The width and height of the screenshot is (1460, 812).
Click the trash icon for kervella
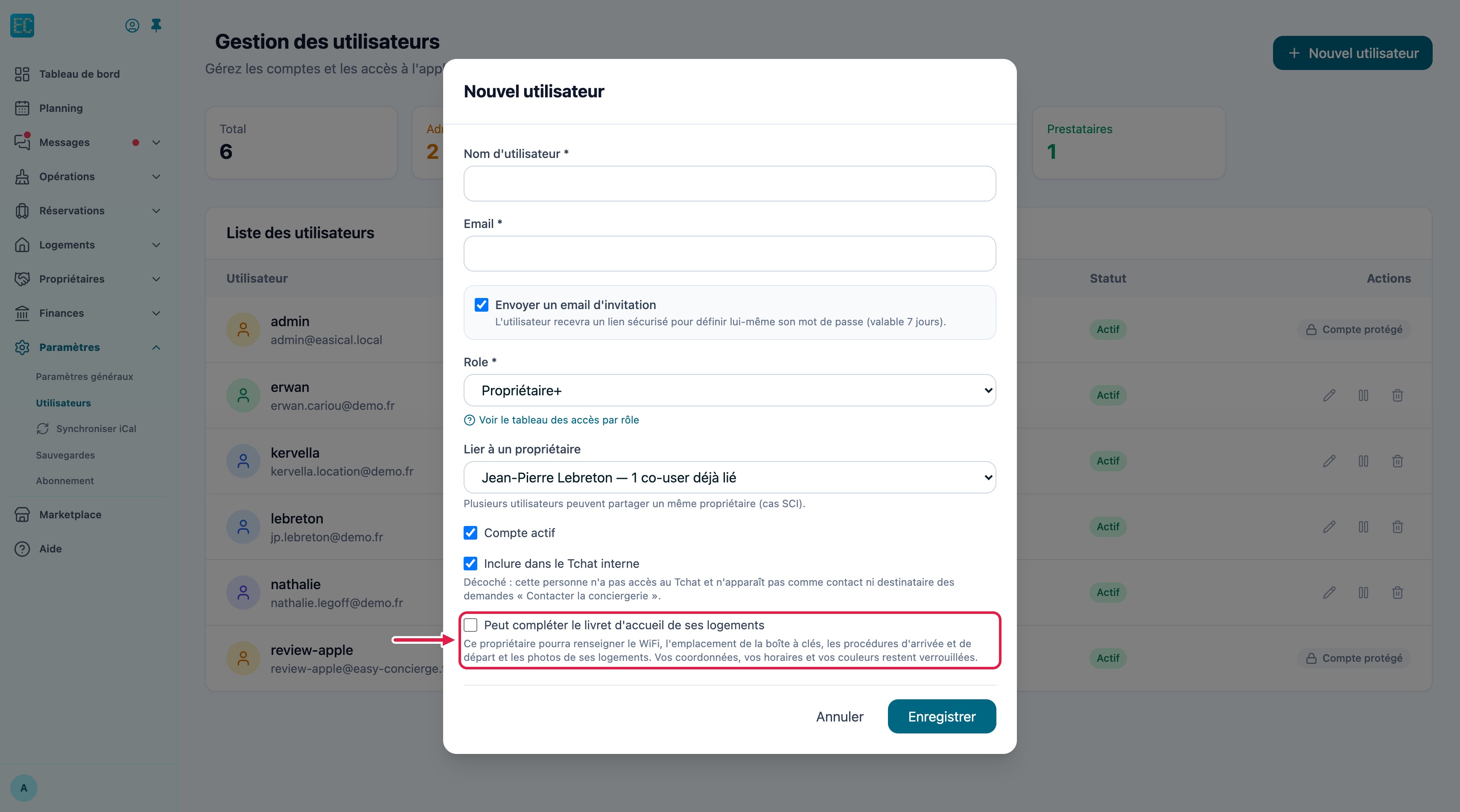coord(1398,461)
